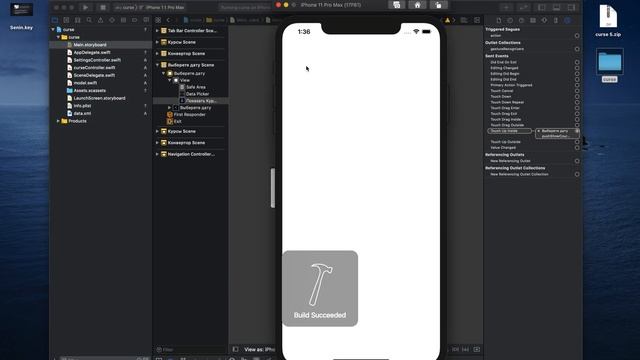Image resolution: width=640 pixels, height=360 pixels.
Task: Click connection circle for Touch Down event
Action: pos(577,97)
